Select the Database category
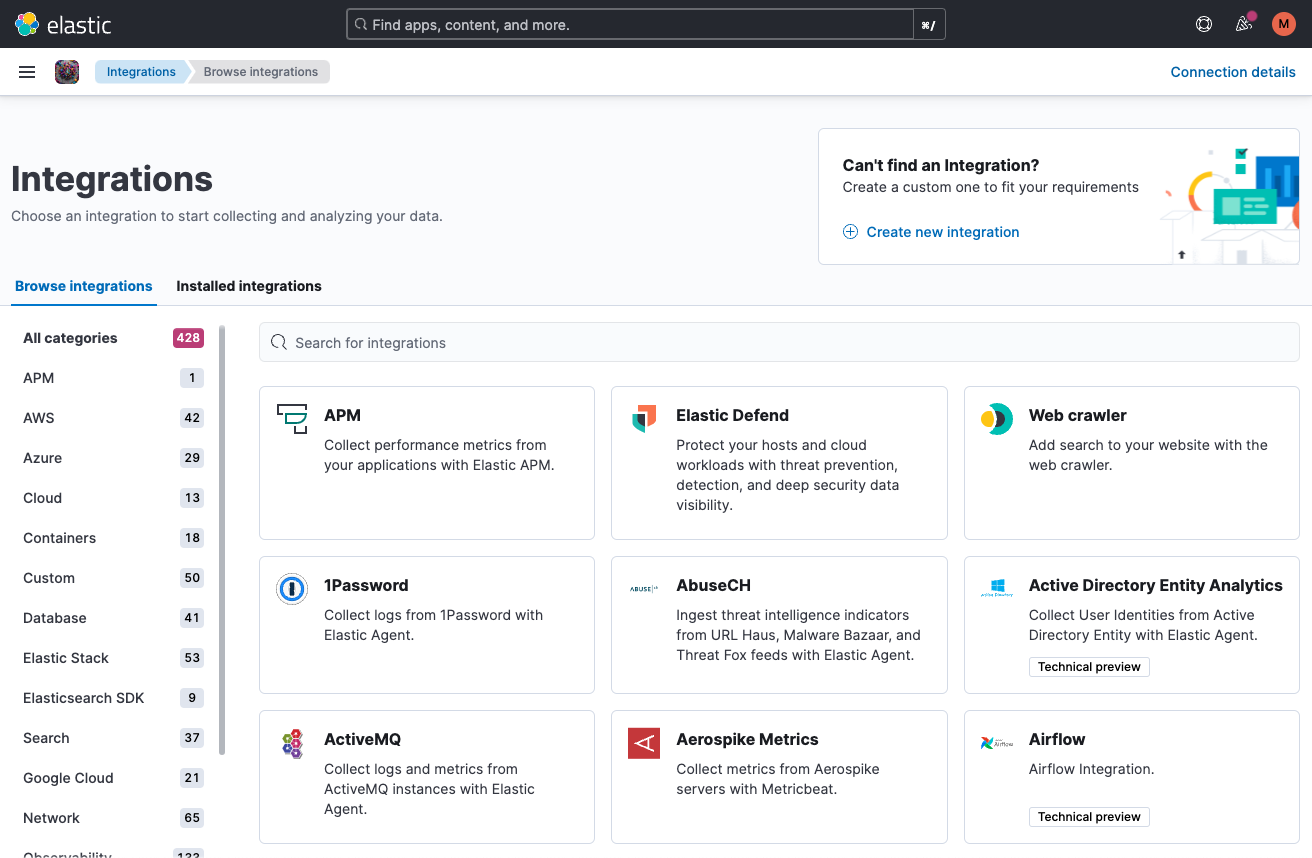Image resolution: width=1312 pixels, height=858 pixels. (113, 618)
